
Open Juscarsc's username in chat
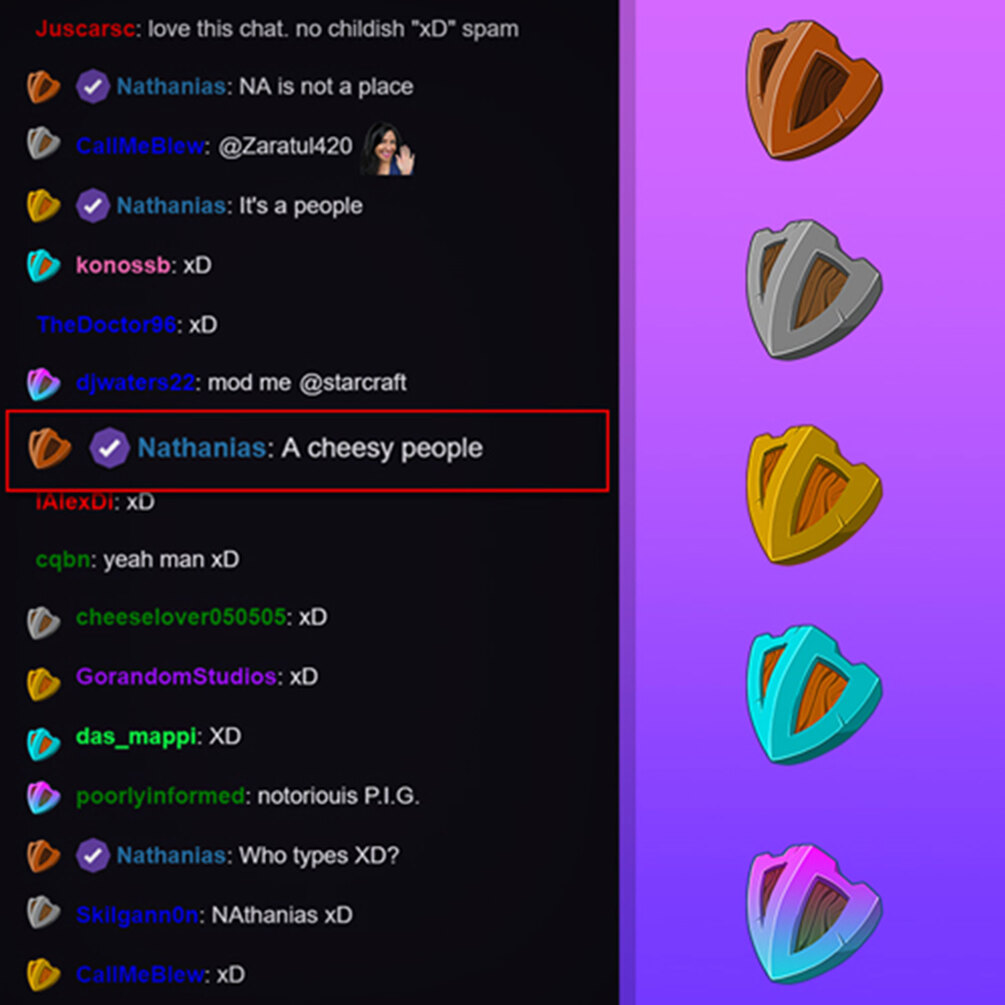[85, 29]
